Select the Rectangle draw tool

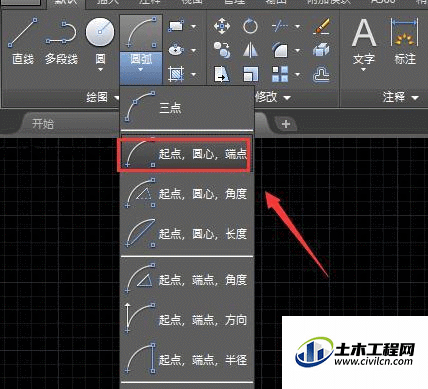pyautogui.click(x=176, y=26)
